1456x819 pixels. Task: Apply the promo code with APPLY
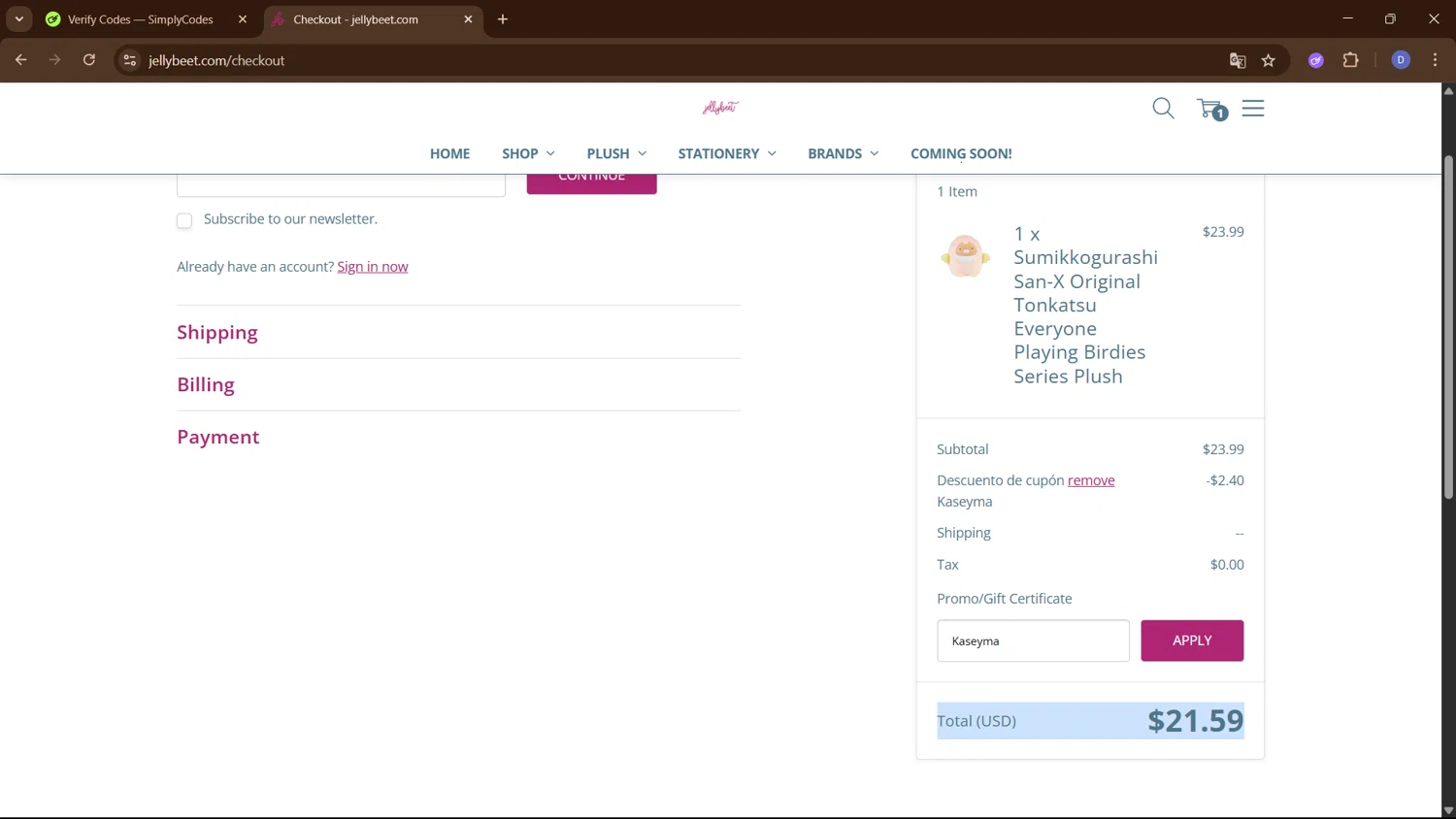(x=1192, y=640)
